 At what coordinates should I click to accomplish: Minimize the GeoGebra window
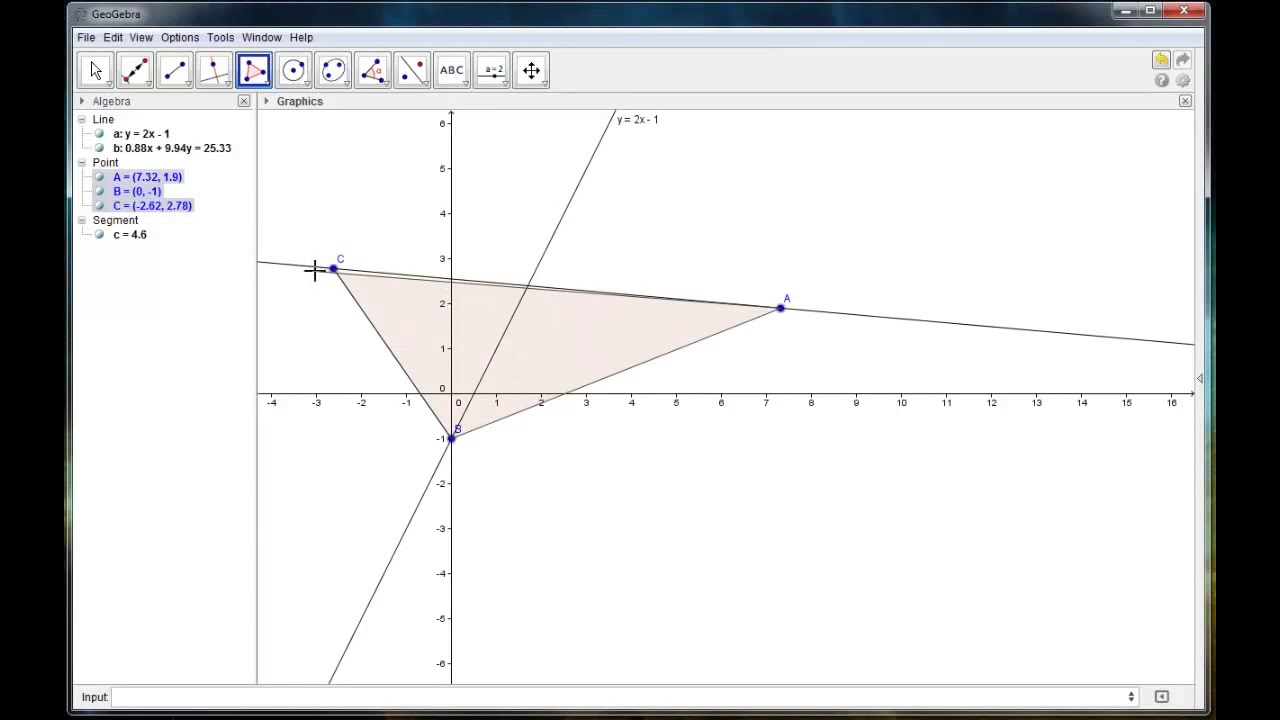tap(1126, 11)
